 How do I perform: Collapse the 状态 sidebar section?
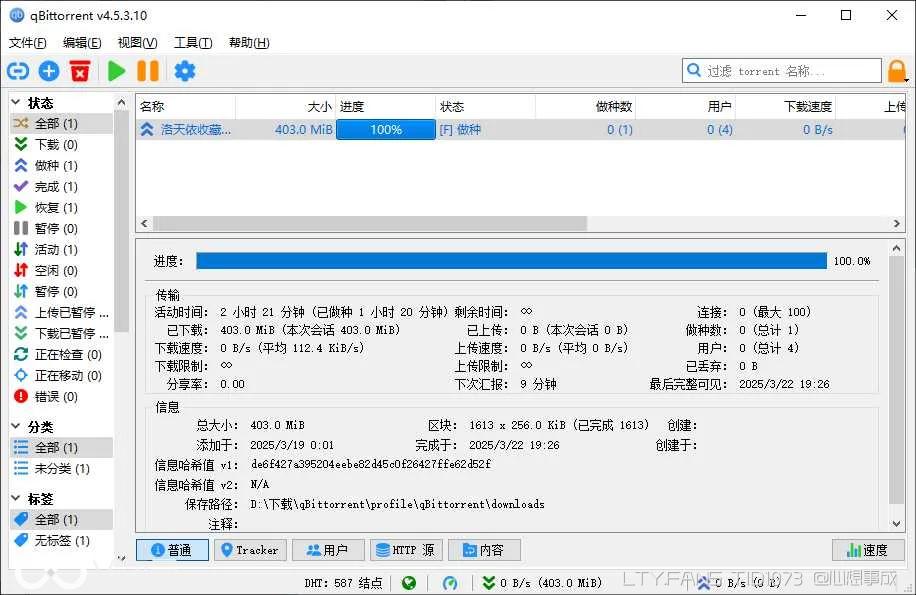click(x=16, y=103)
